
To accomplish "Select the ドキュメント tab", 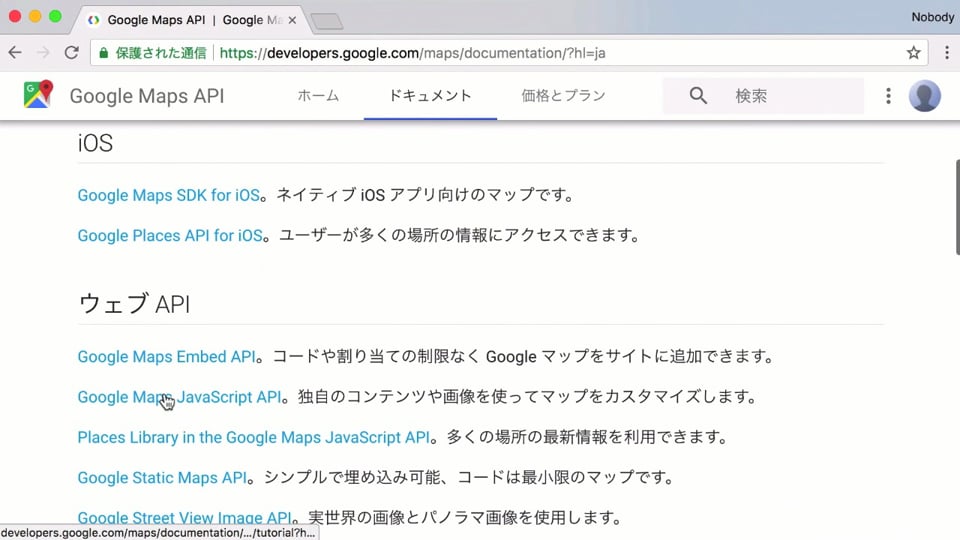I will point(430,96).
